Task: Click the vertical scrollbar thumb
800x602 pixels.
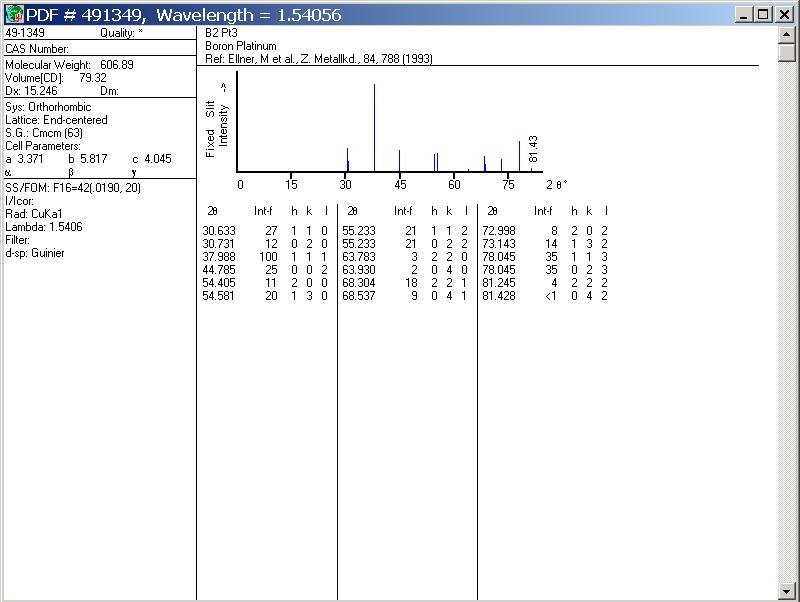Action: click(786, 53)
